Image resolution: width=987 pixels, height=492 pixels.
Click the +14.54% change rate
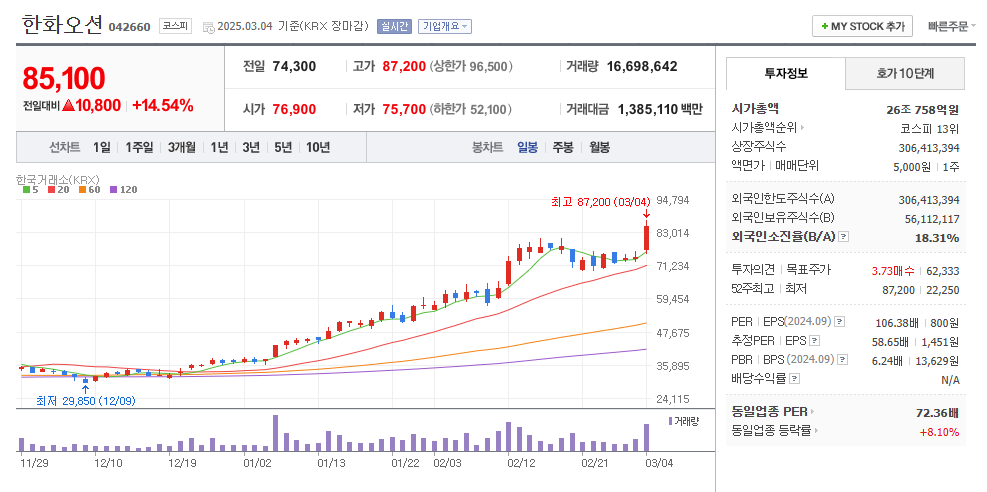click(x=162, y=106)
